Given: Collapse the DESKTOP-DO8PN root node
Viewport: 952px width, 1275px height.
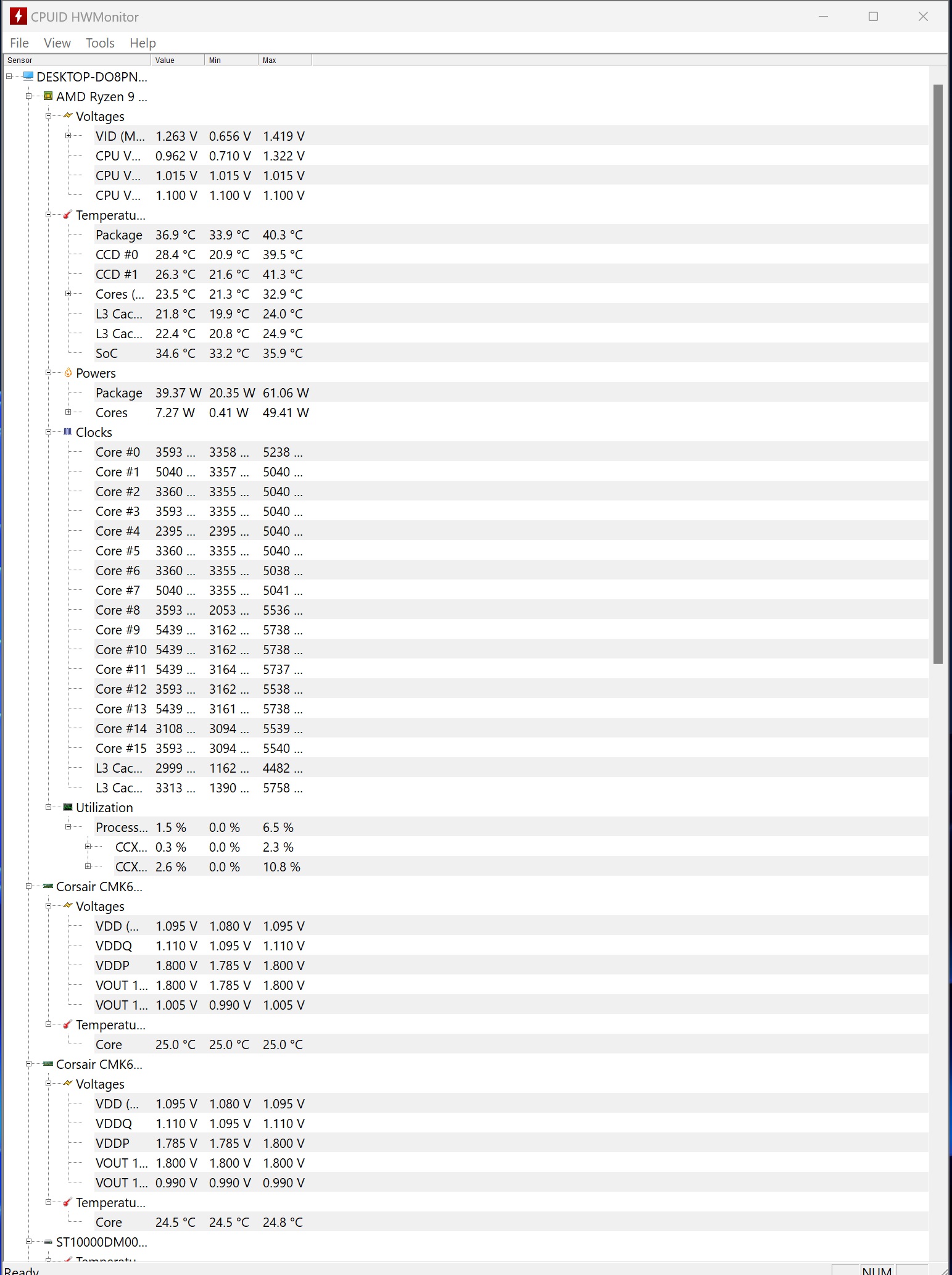Looking at the screenshot, I should click(9, 77).
